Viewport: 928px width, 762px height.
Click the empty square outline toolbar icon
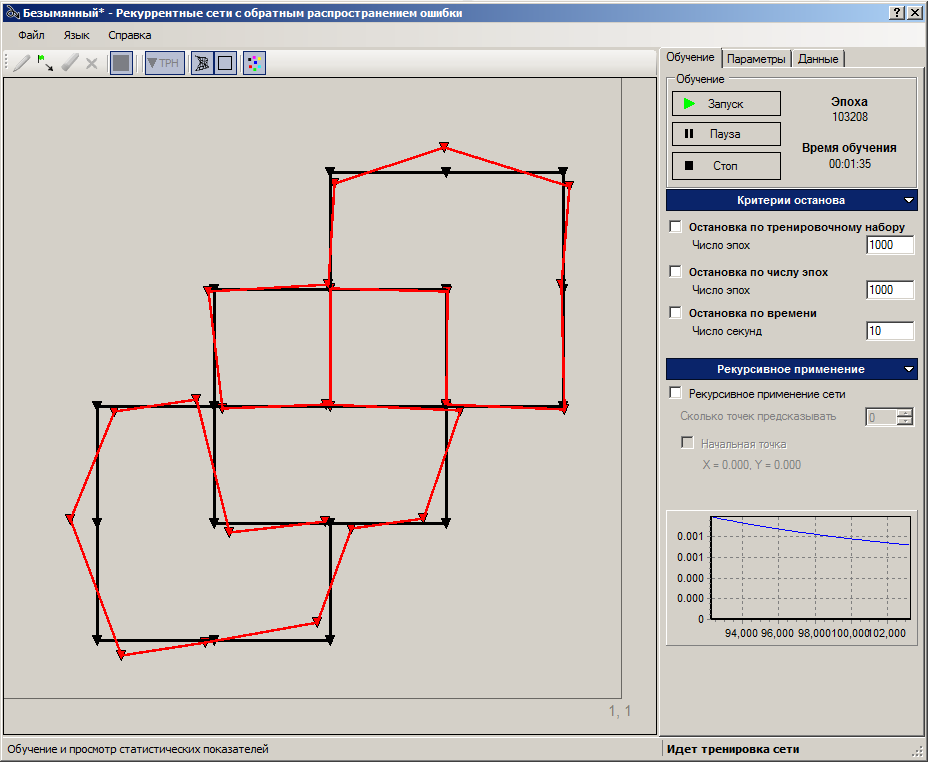click(225, 63)
